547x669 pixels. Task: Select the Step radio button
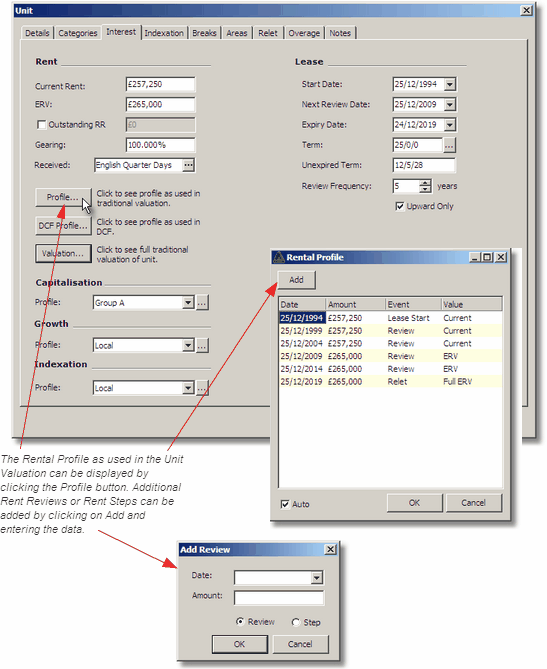click(x=296, y=622)
